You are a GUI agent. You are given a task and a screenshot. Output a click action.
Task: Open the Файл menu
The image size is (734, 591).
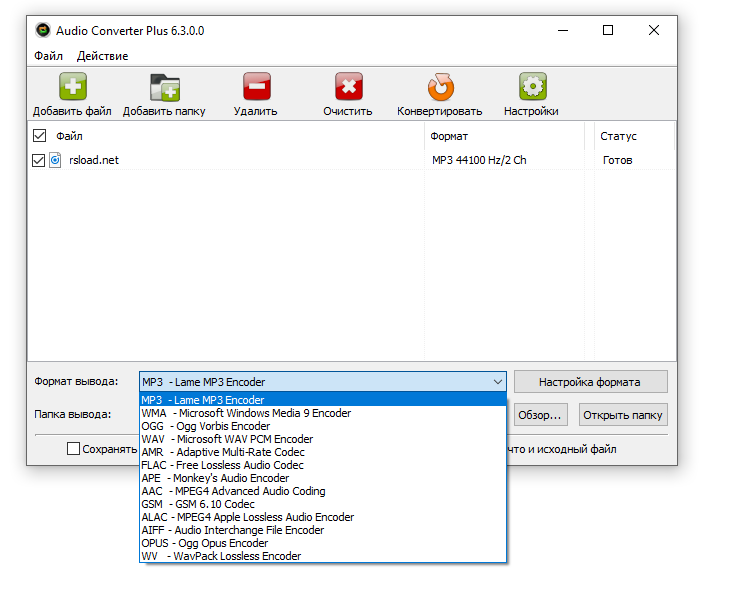point(48,56)
